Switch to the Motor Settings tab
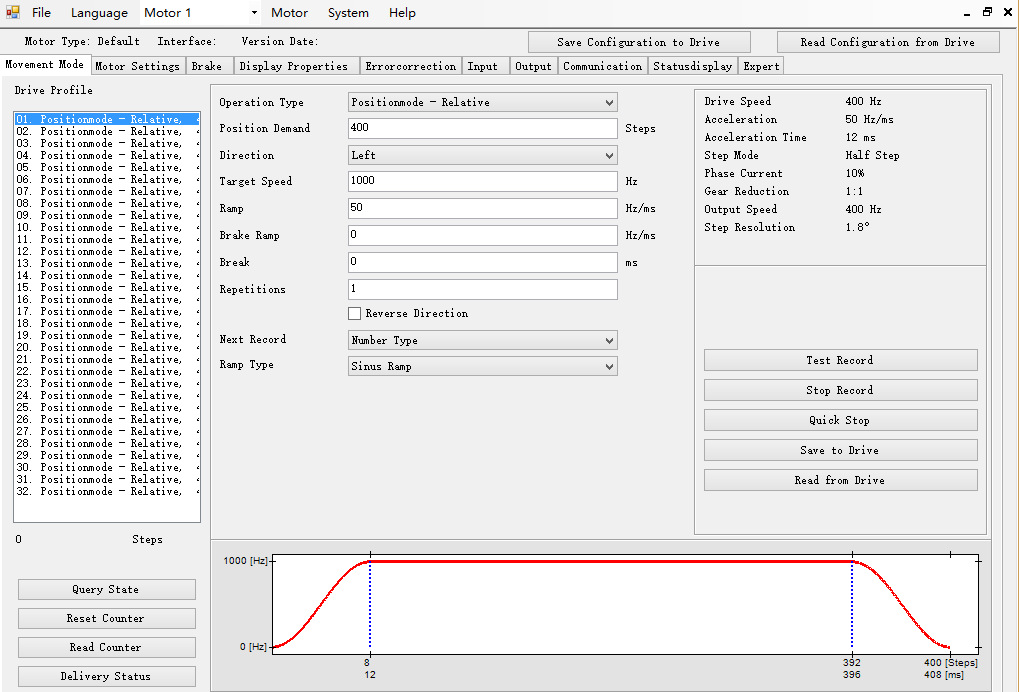 (137, 66)
